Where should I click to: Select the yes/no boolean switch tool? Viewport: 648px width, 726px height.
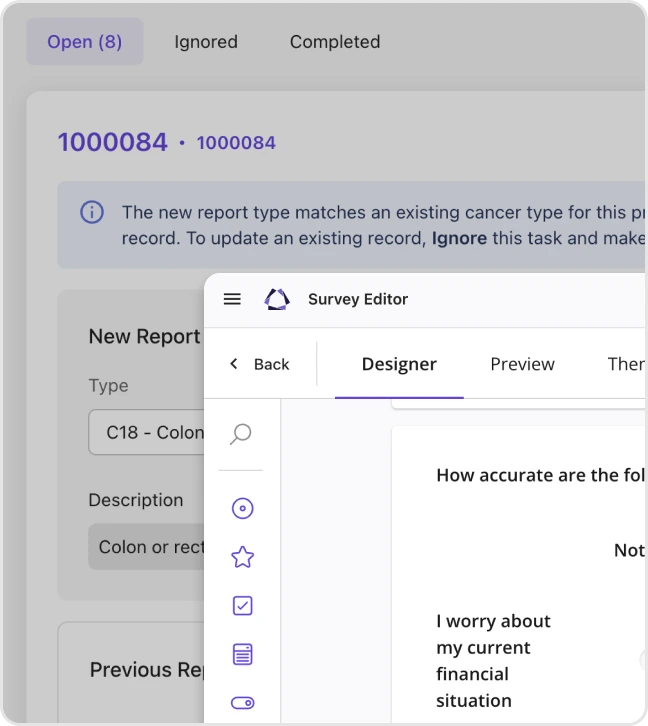242,703
